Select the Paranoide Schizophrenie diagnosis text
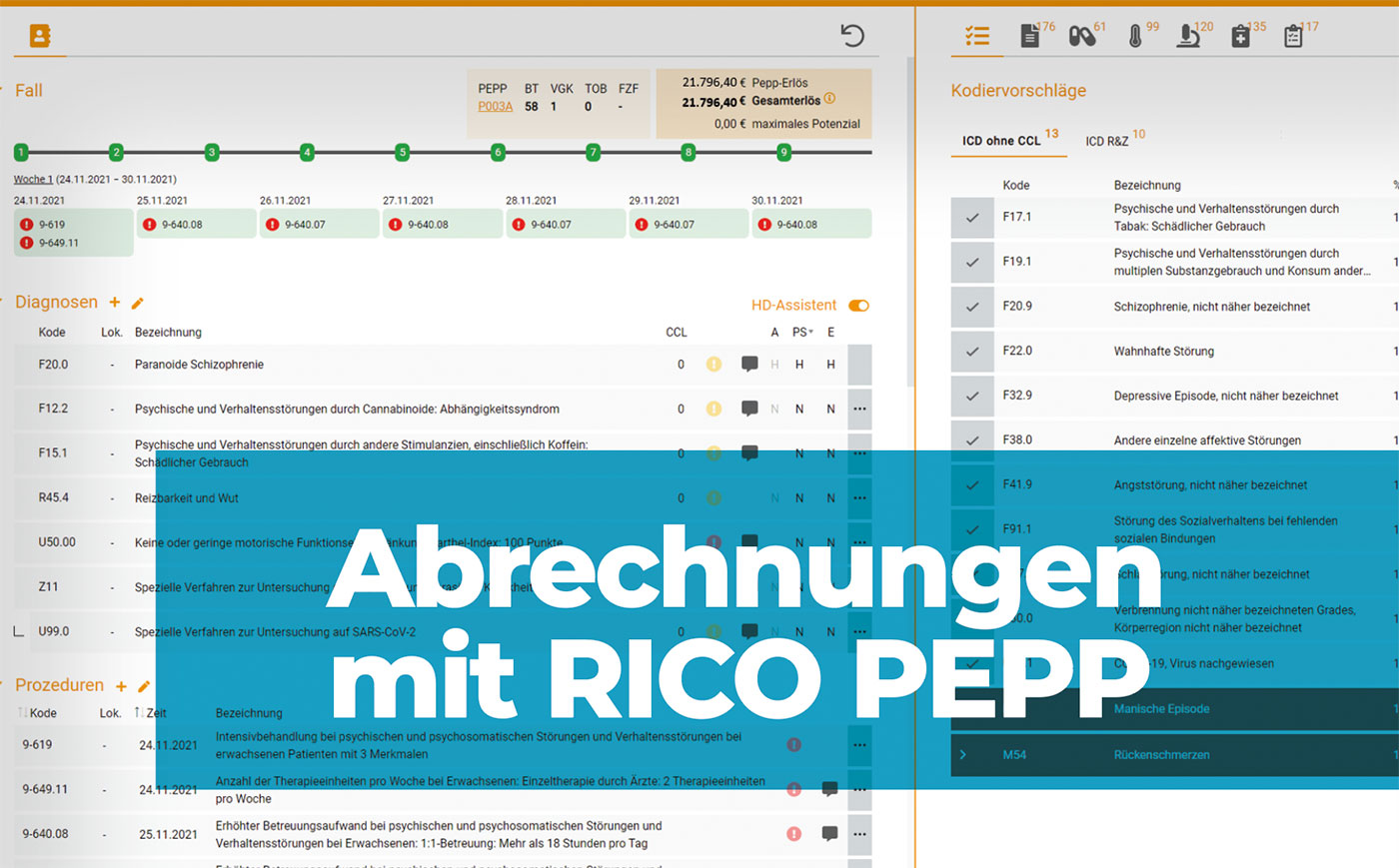Image resolution: width=1399 pixels, height=868 pixels. (199, 365)
